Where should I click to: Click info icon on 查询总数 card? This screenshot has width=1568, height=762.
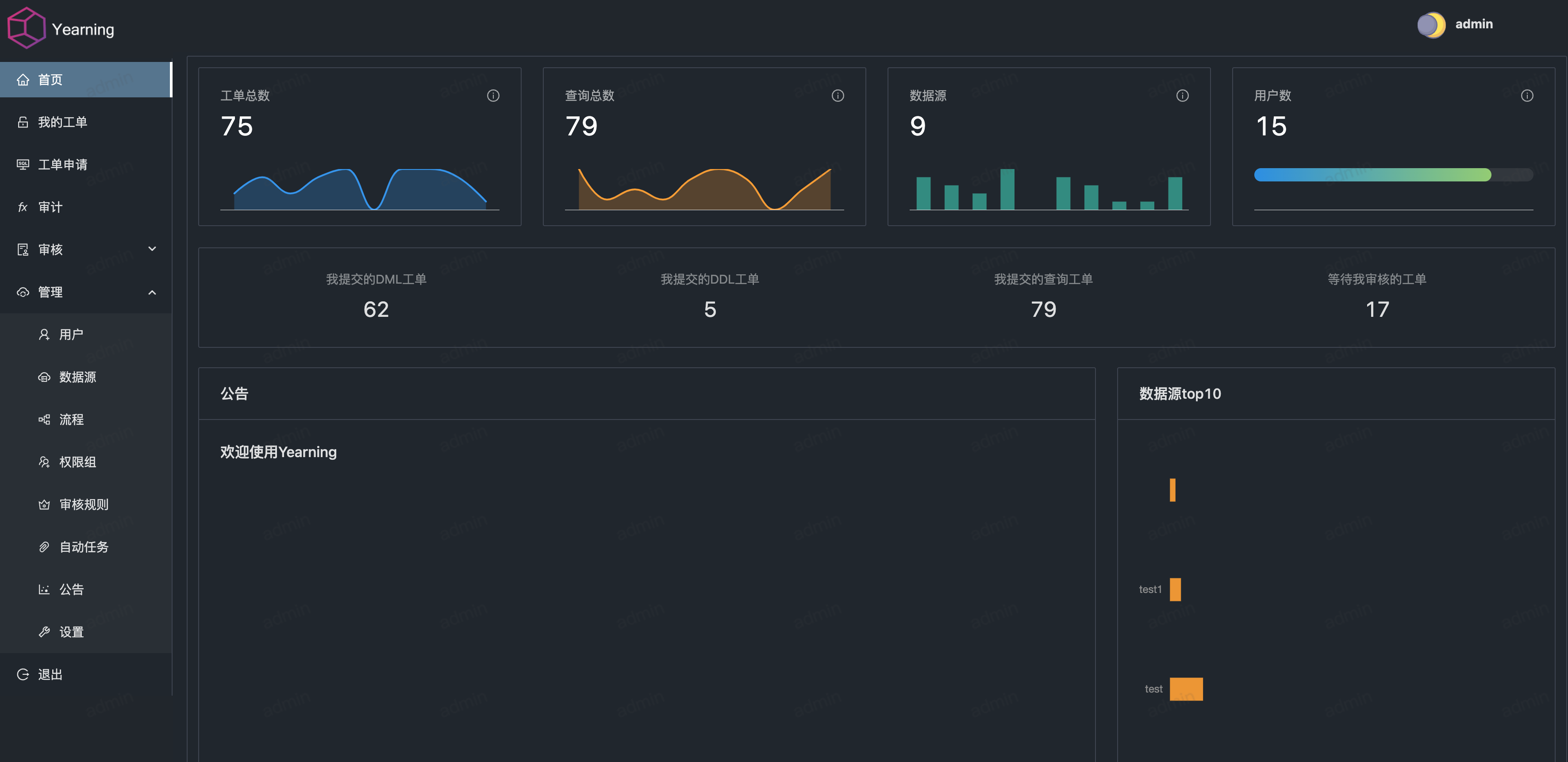[838, 96]
